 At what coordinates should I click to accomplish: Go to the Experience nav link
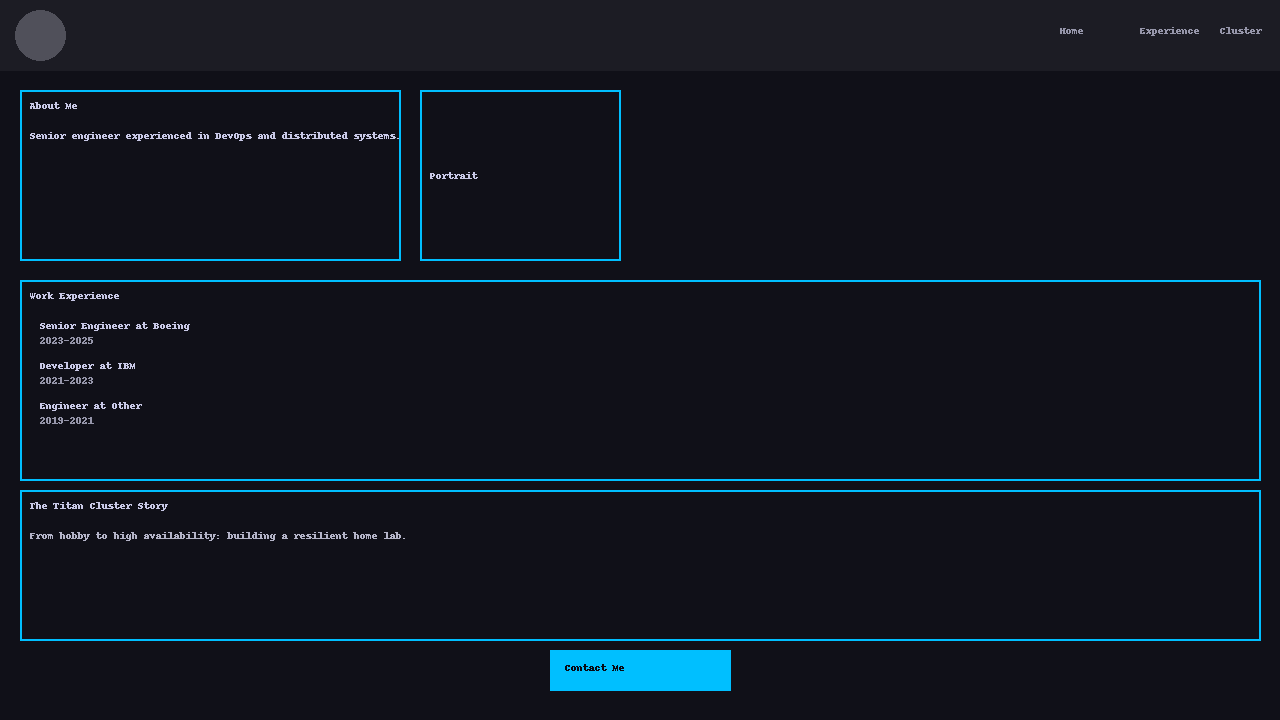coord(1169,31)
